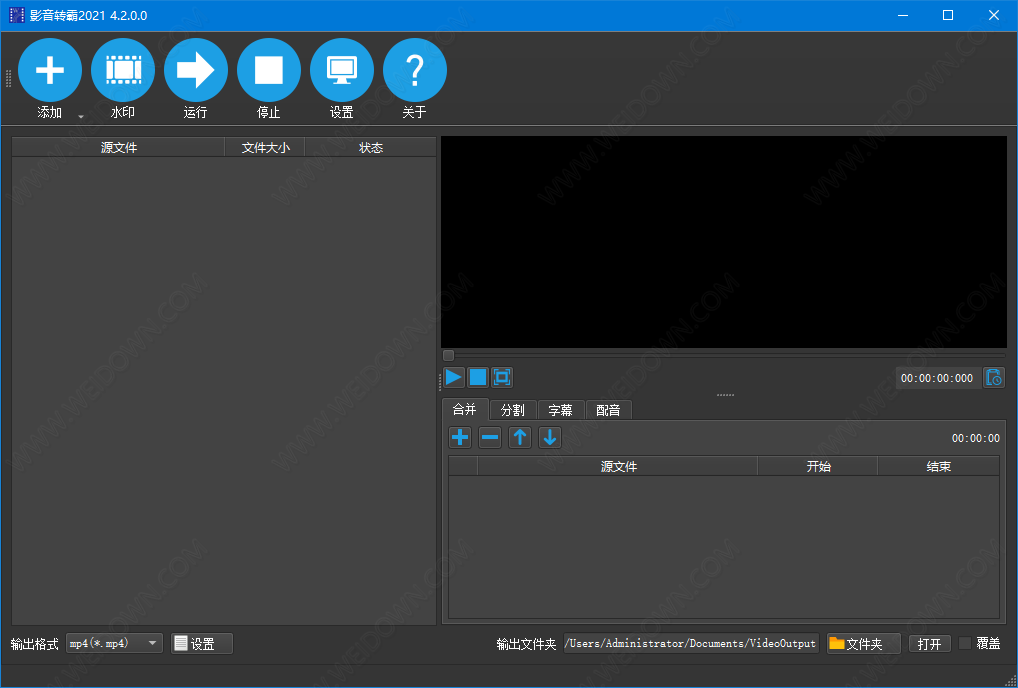Click the 打开 button
The height and width of the screenshot is (688, 1018).
click(x=930, y=643)
